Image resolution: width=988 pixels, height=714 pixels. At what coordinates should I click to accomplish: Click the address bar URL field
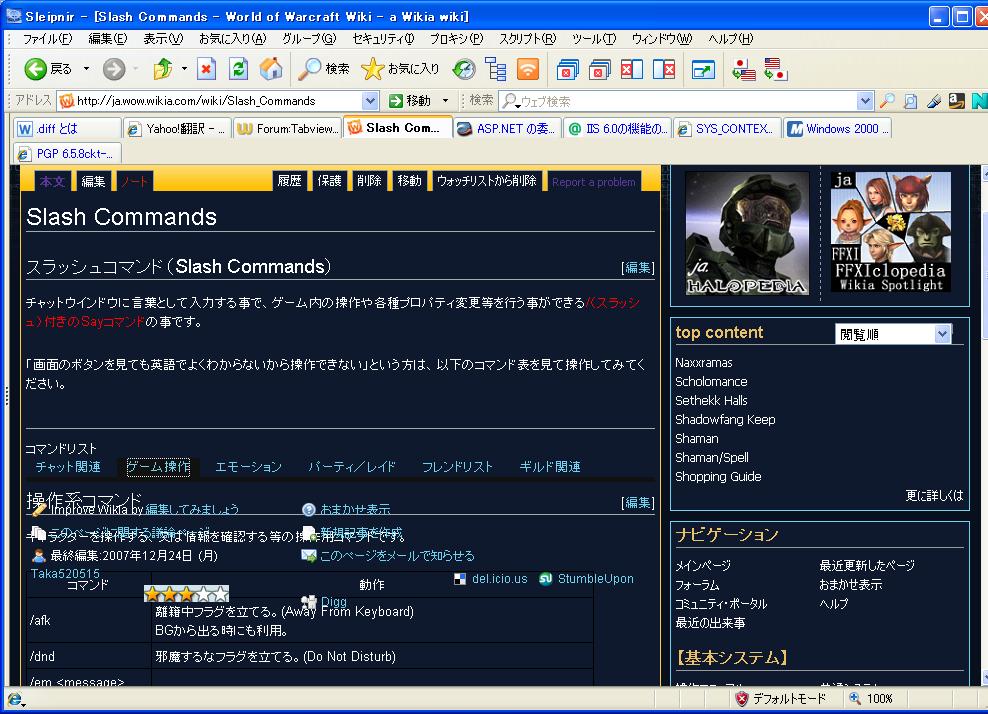click(x=217, y=101)
